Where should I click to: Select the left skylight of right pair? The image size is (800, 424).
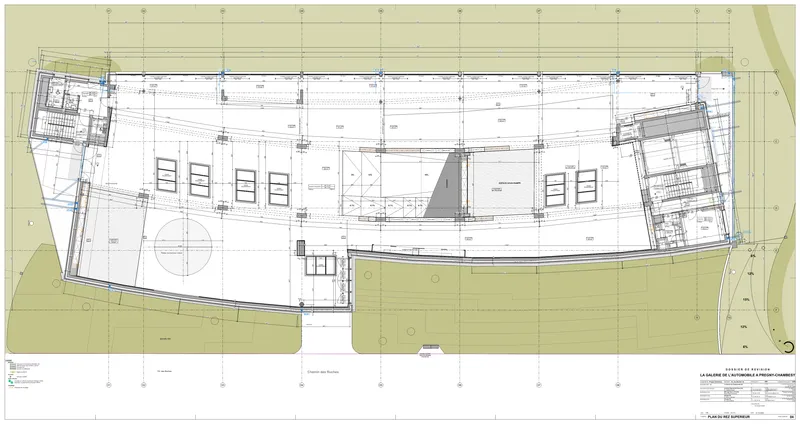coord(554,183)
